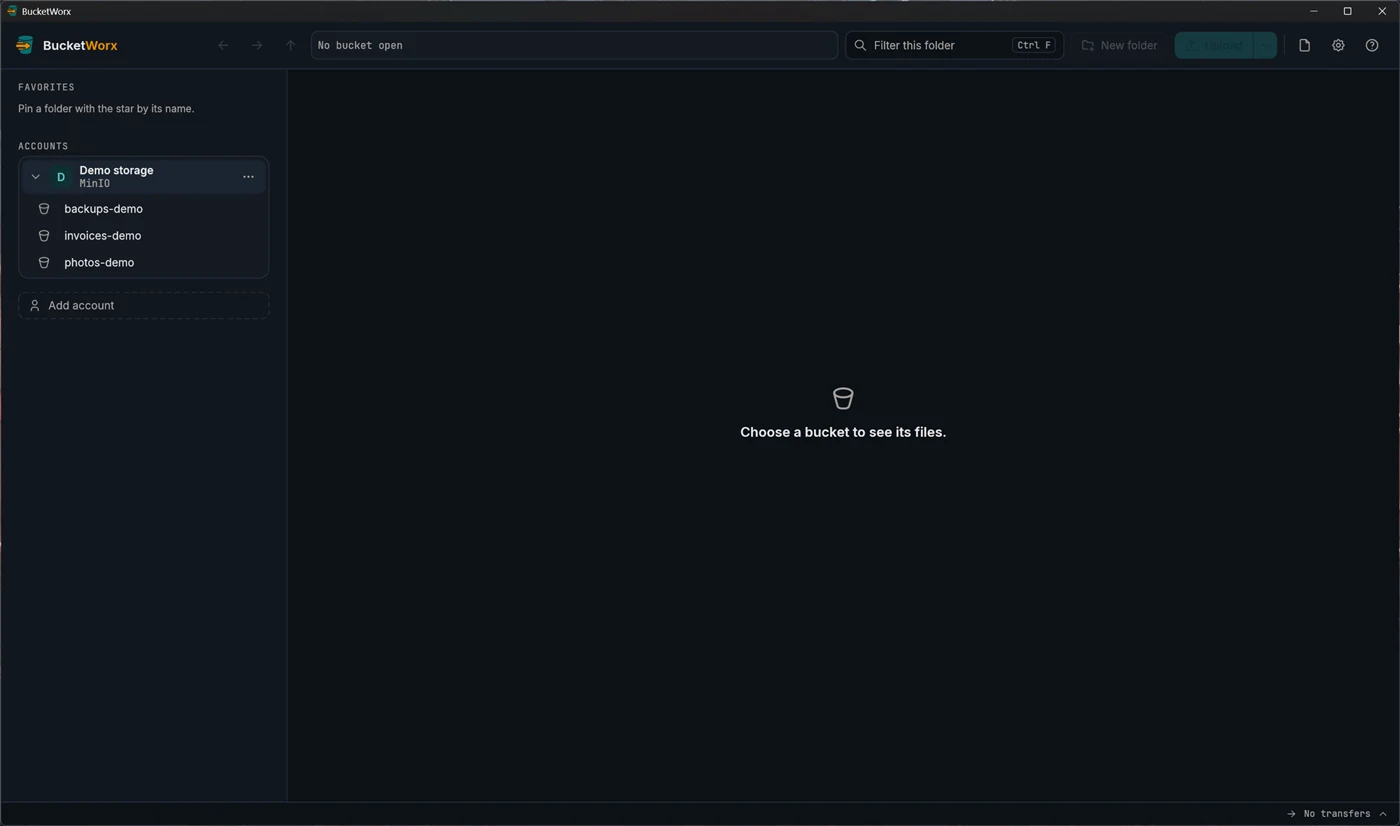Click the New folder button

coord(1119,45)
